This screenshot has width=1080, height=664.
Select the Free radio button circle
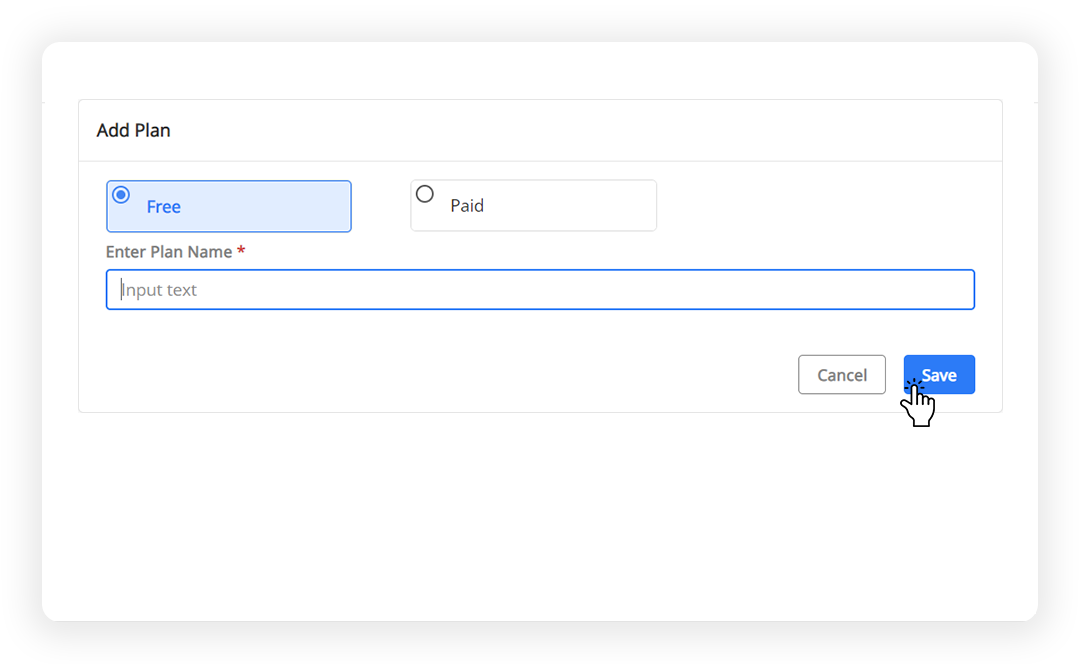(121, 195)
